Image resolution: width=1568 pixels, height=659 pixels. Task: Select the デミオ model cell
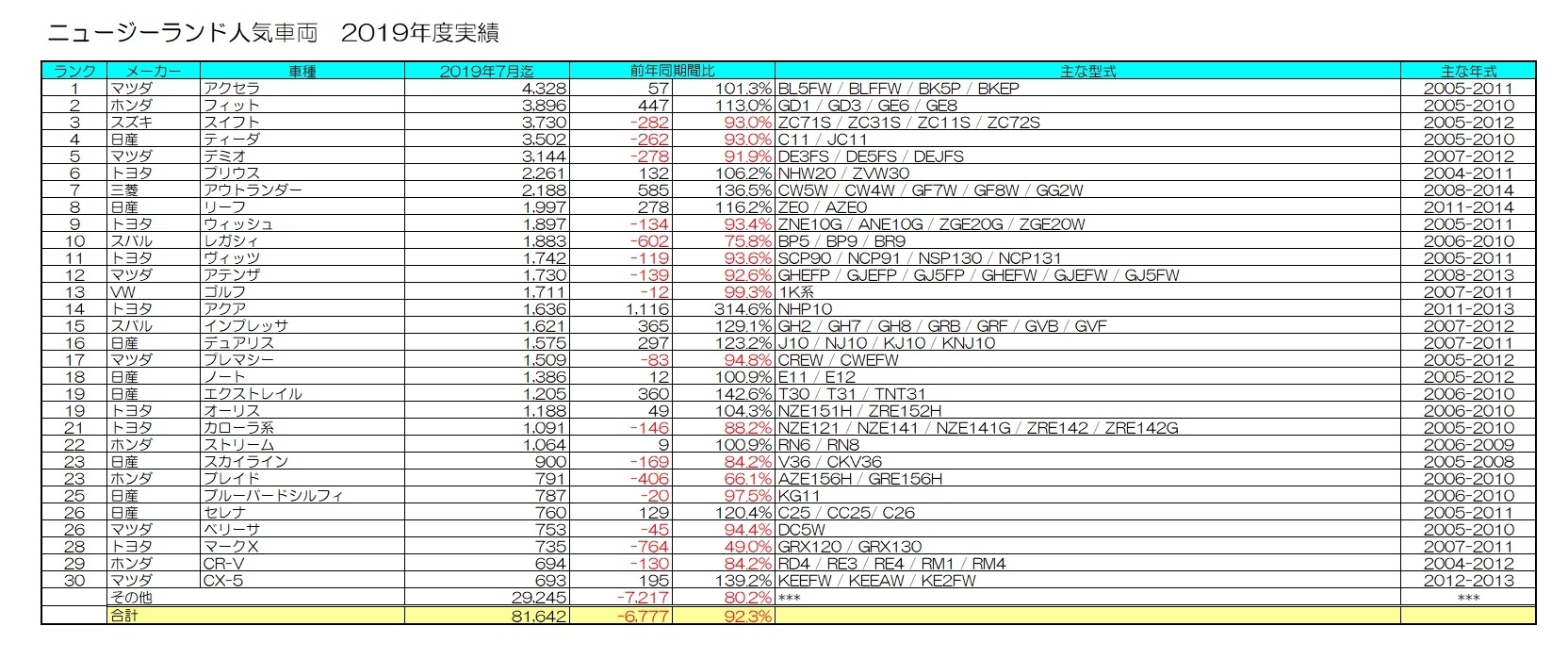[x=302, y=156]
